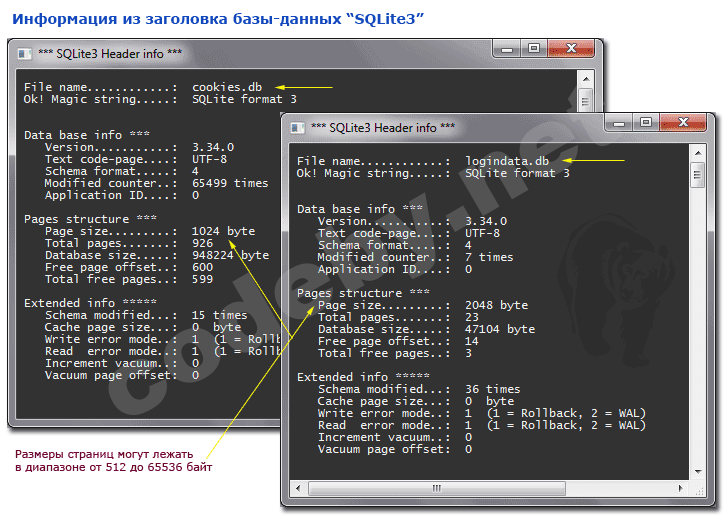724x516 pixels.
Task: Click 'SQLite format 3' in logindata.db window
Action: click(x=517, y=173)
